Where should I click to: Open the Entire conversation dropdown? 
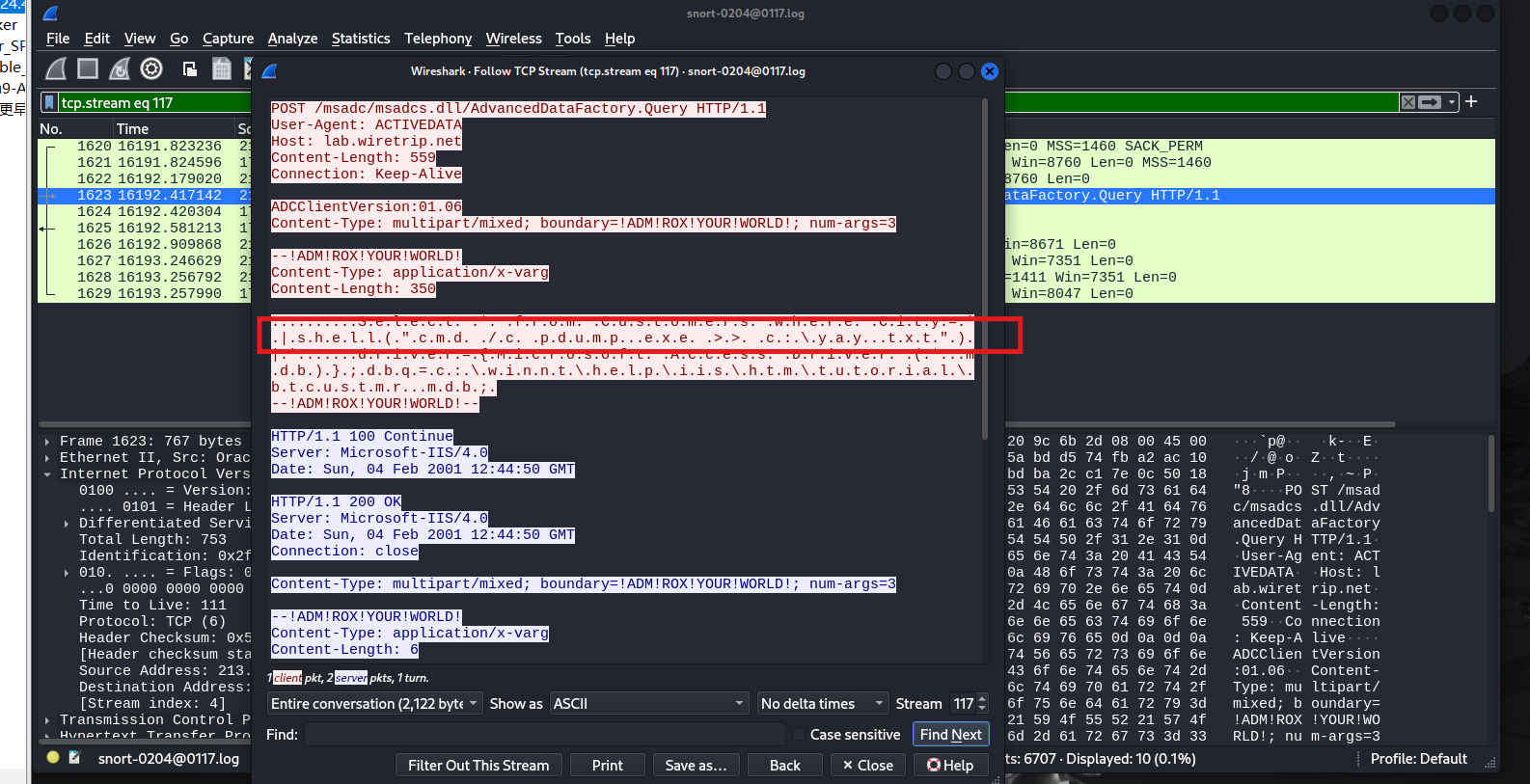374,704
